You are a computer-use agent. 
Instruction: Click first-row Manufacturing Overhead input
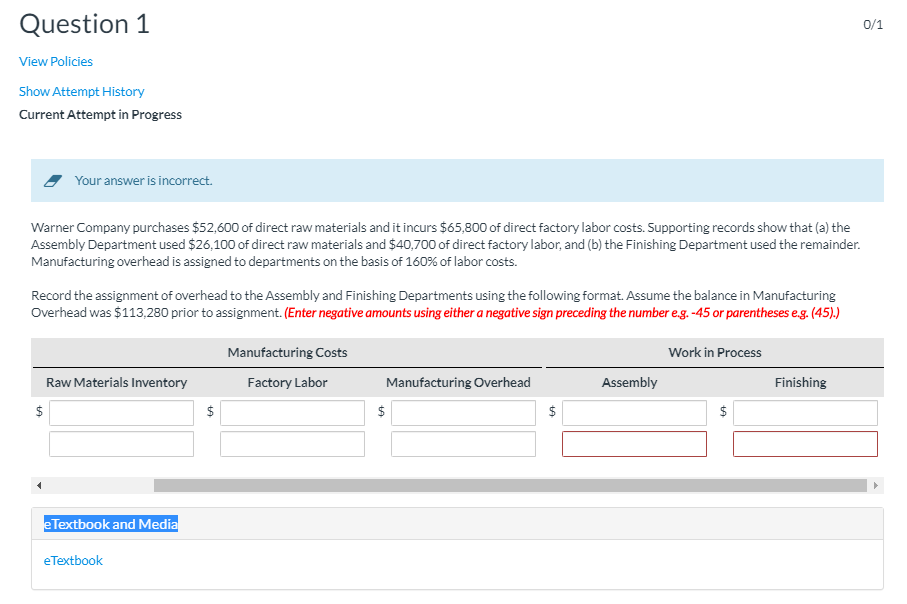(x=463, y=413)
